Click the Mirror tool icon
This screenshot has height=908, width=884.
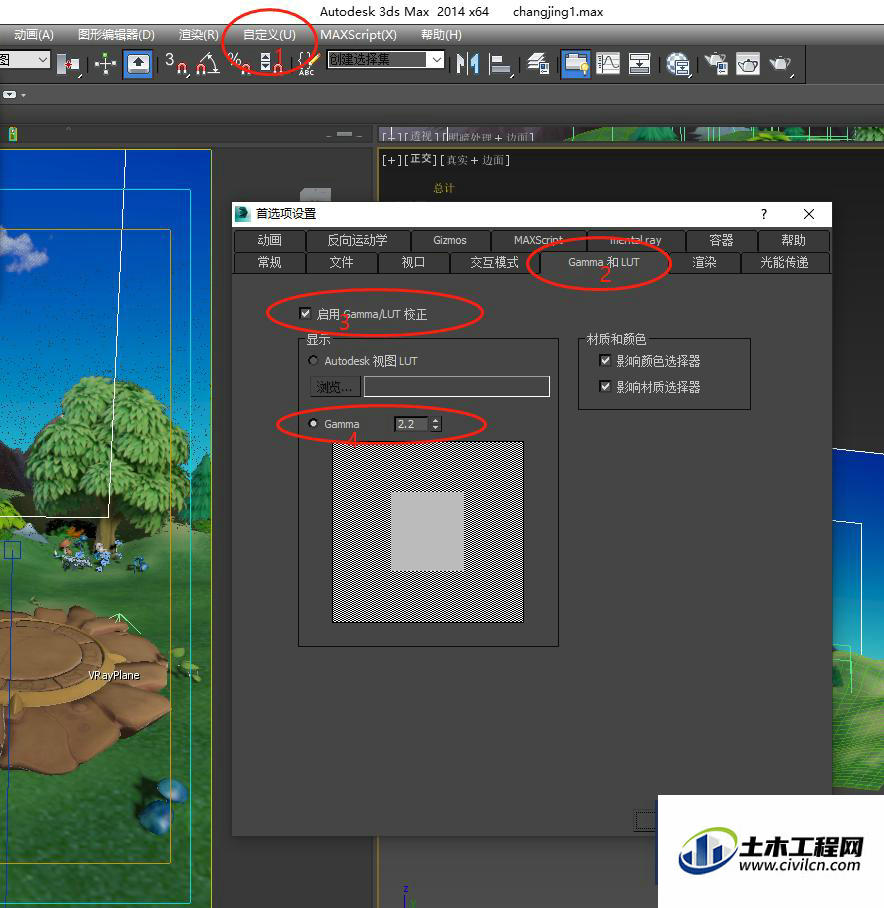click(467, 64)
